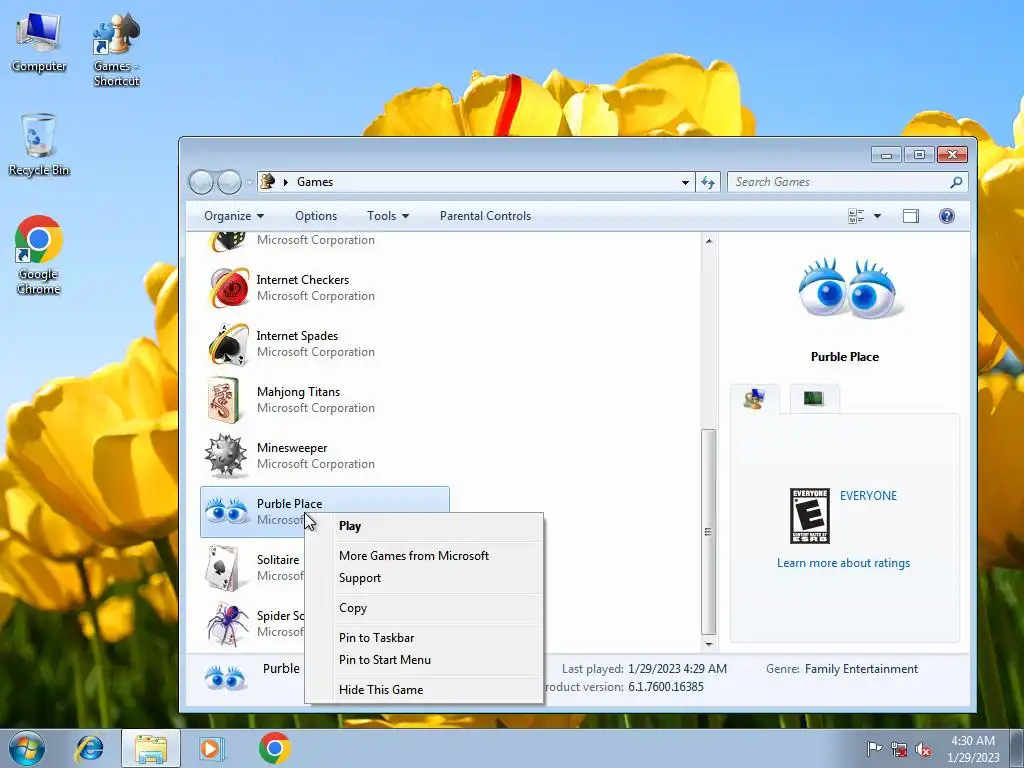Click the Show desktop button at taskbar end

point(1019,748)
